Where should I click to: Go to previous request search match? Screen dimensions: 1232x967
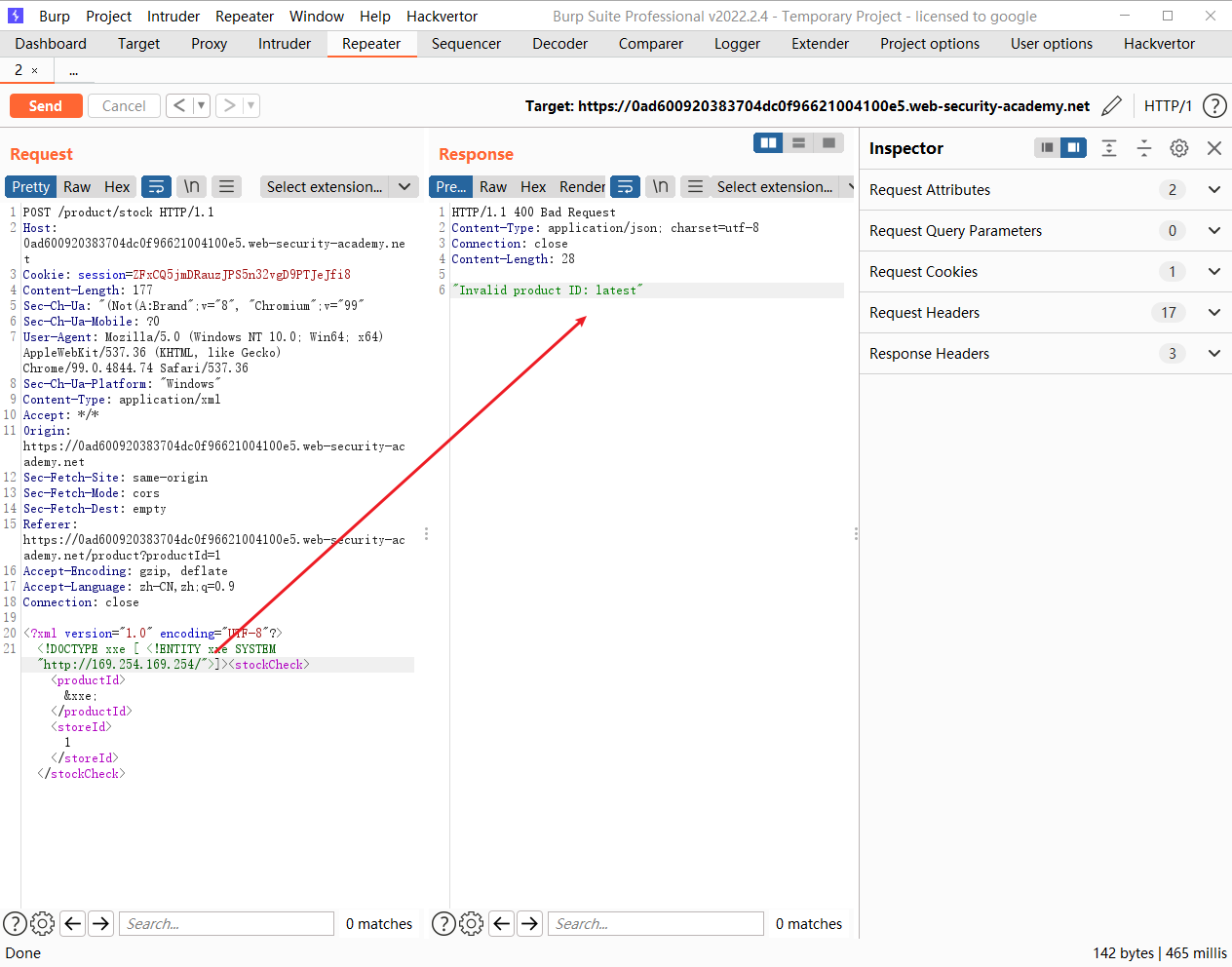(73, 923)
